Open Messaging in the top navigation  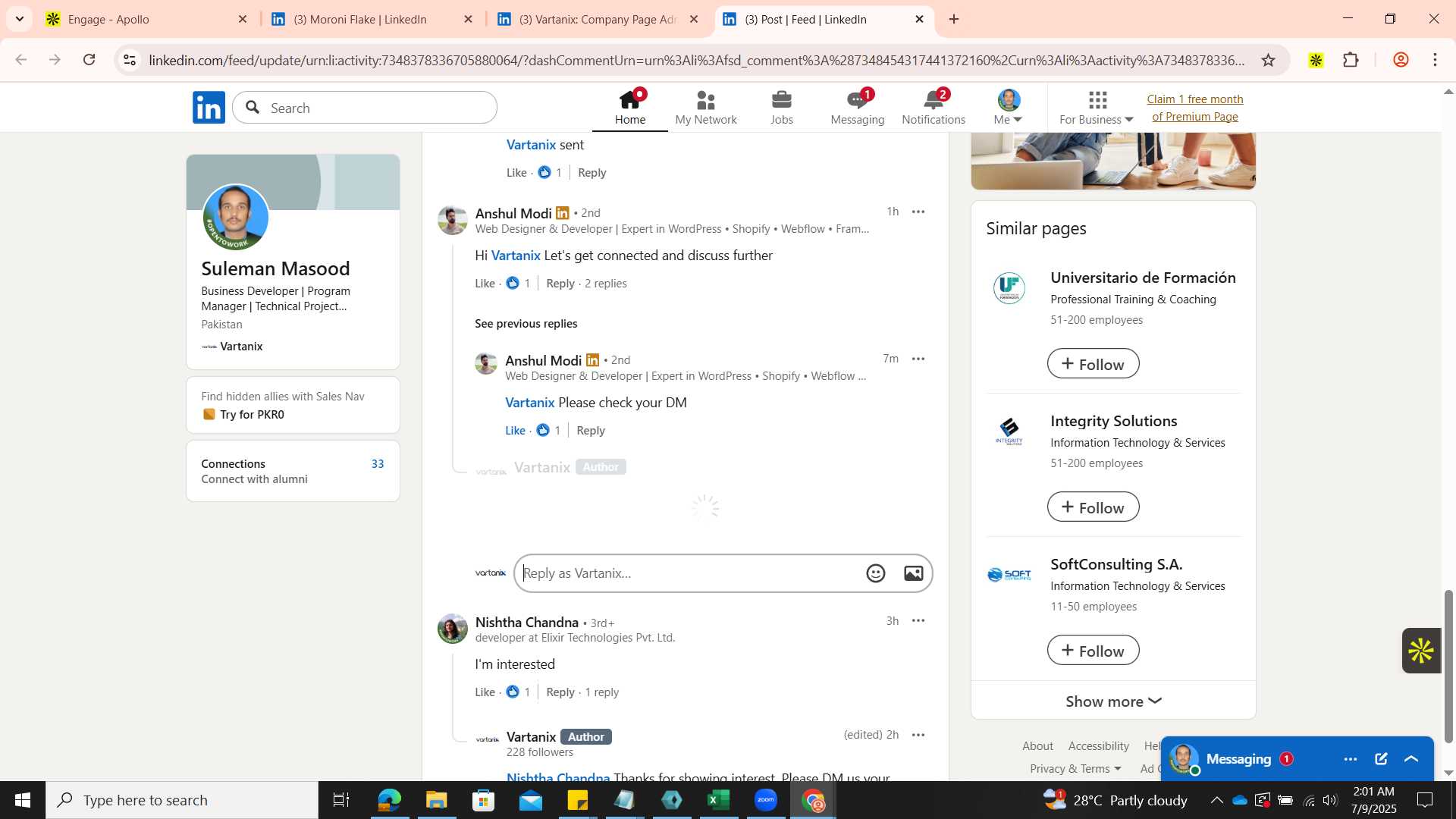click(858, 108)
